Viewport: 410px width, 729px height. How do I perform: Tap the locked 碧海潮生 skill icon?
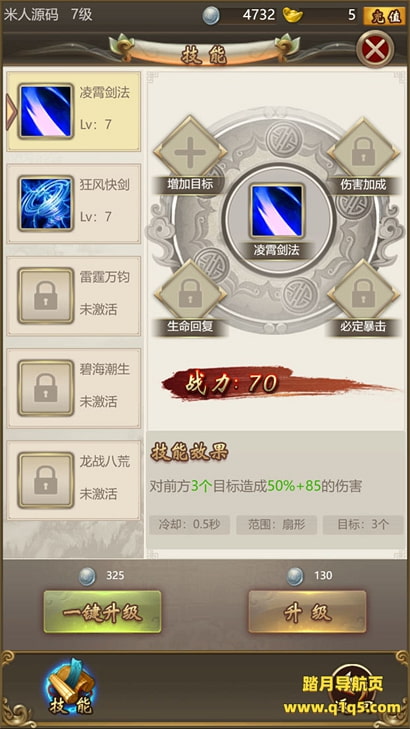pyautogui.click(x=46, y=388)
